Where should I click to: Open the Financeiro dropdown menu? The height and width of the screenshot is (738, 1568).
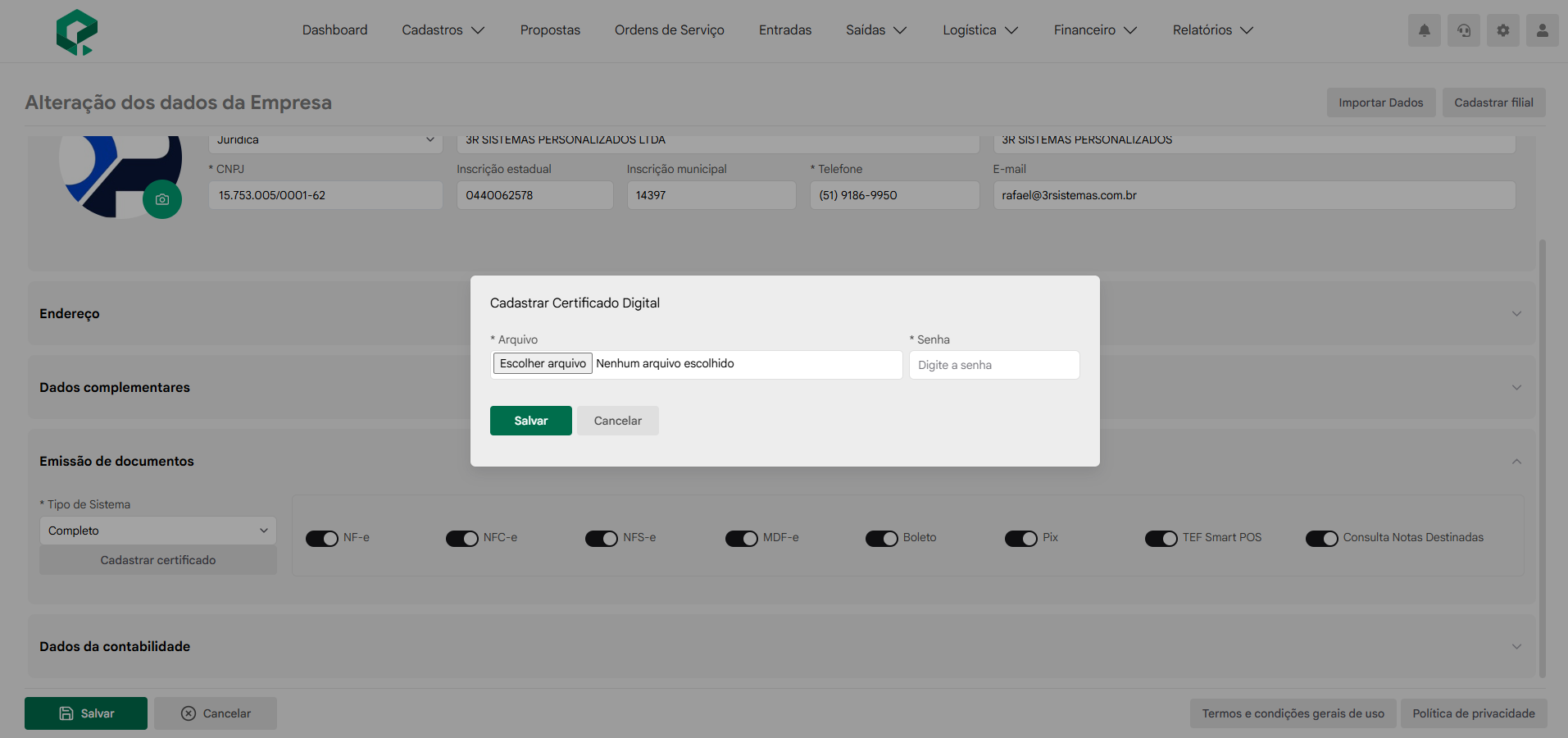(x=1095, y=30)
